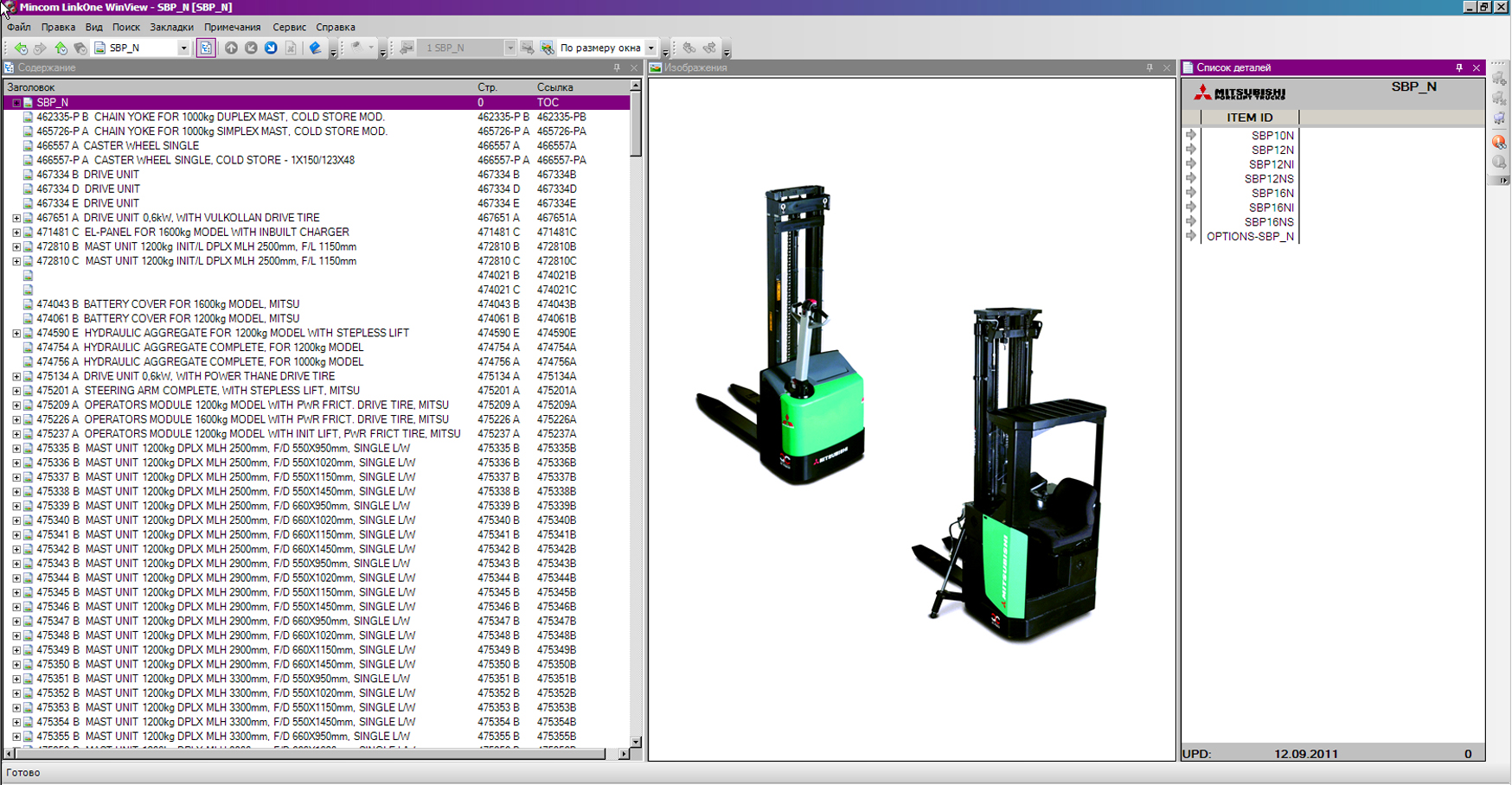Image resolution: width=1512 pixels, height=785 pixels.
Task: Click the blue down-right arrow circle icon
Action: [x=271, y=48]
